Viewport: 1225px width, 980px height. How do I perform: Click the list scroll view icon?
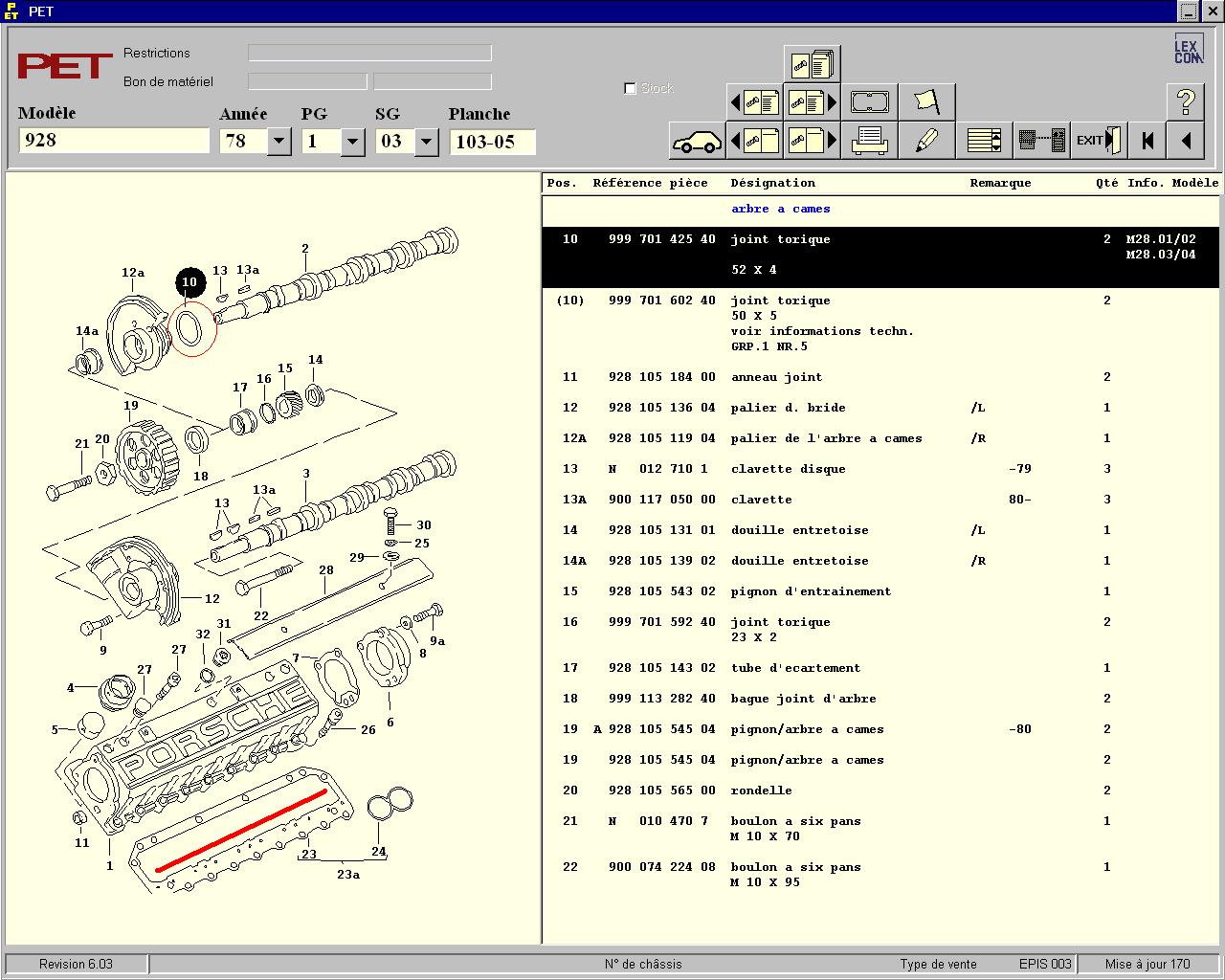(x=984, y=141)
